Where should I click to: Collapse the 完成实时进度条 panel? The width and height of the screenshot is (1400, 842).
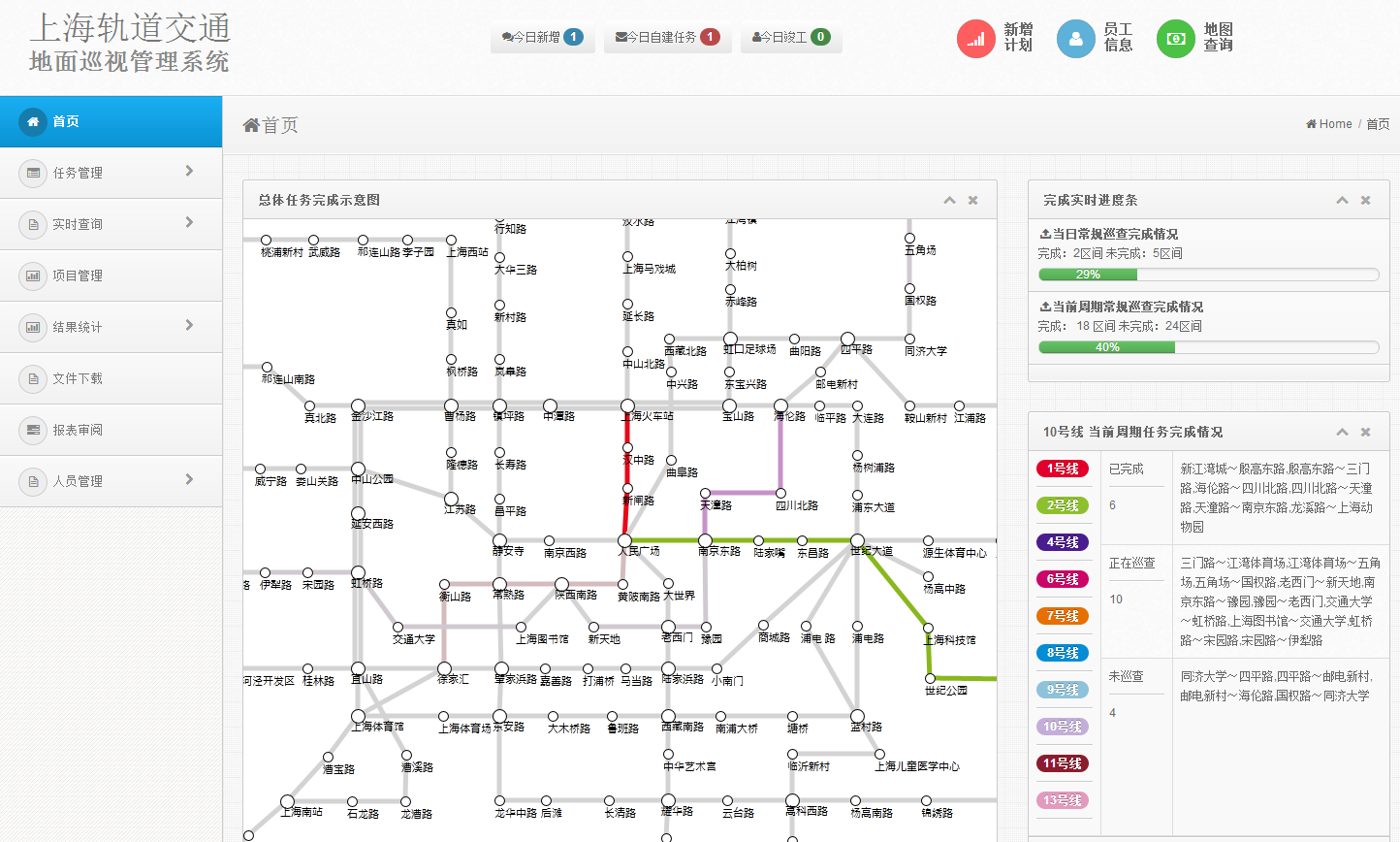[1342, 200]
